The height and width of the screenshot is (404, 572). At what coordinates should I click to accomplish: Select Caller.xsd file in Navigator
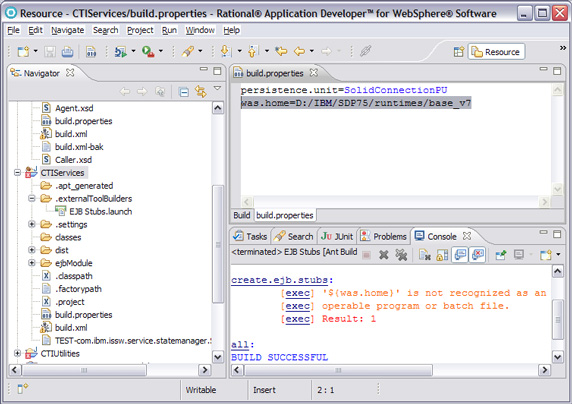pyautogui.click(x=67, y=159)
